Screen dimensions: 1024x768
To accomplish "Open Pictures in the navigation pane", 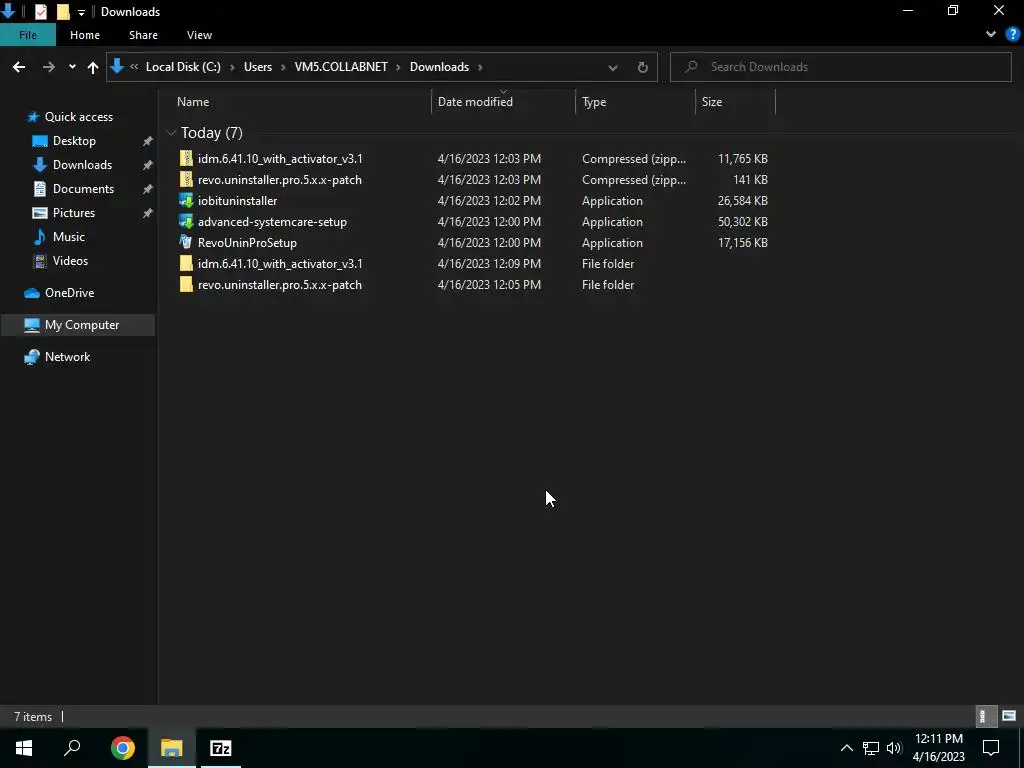I will click(74, 213).
